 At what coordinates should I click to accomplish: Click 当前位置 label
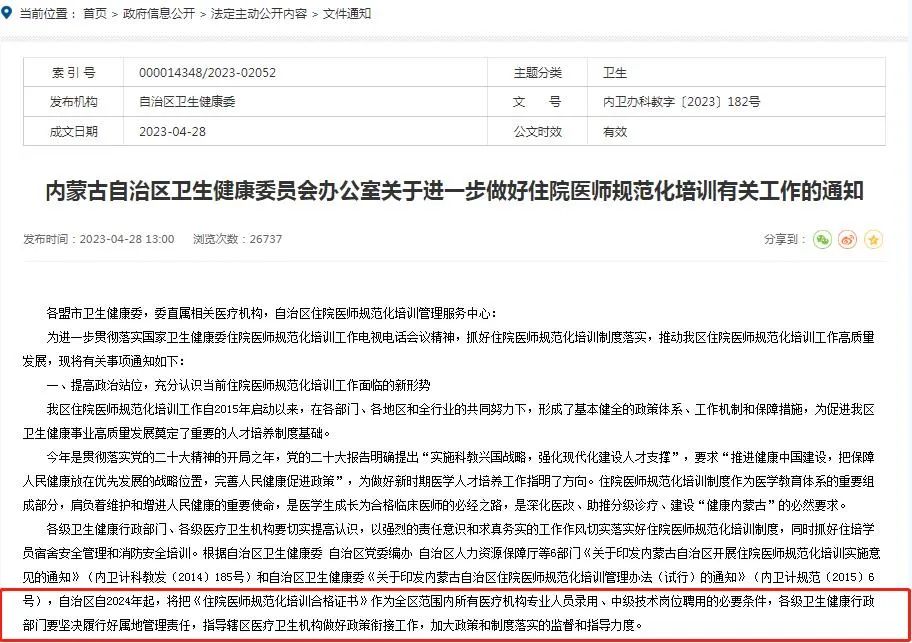pyautogui.click(x=47, y=13)
